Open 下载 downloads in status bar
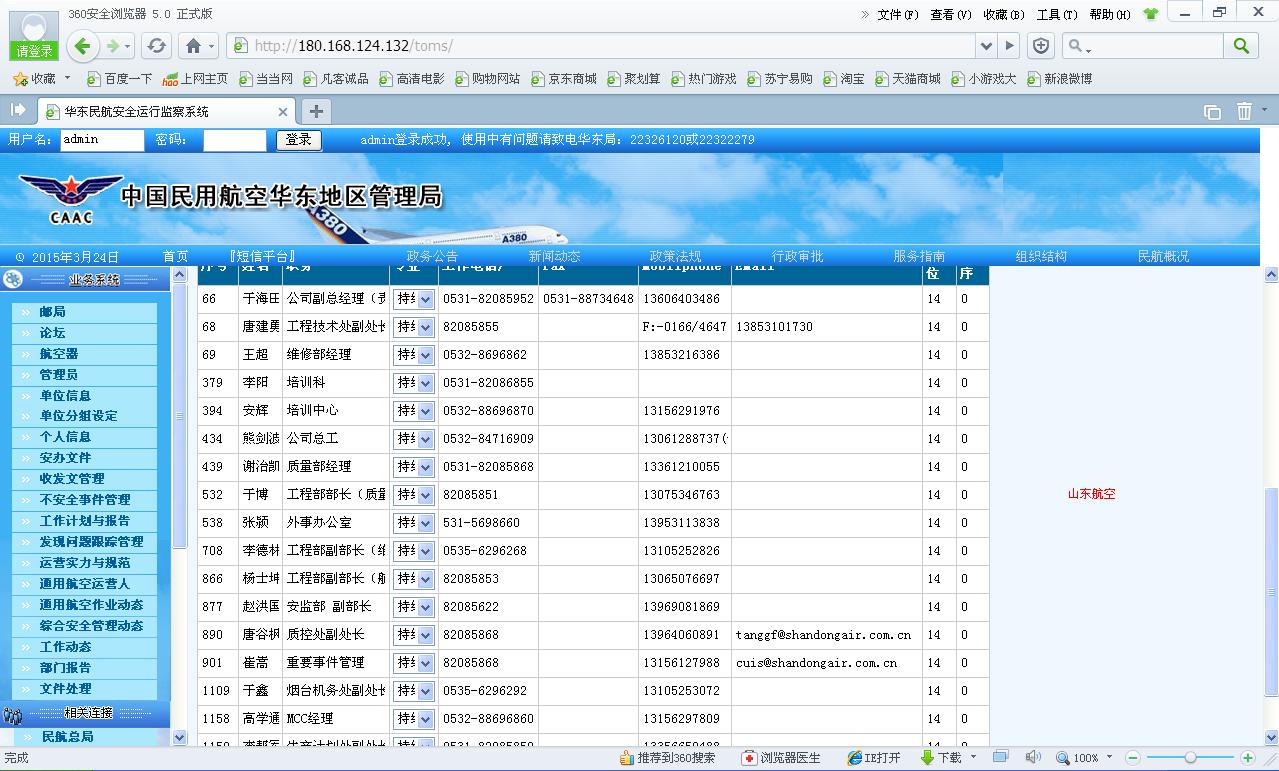The height and width of the screenshot is (771, 1279). (x=941, y=758)
